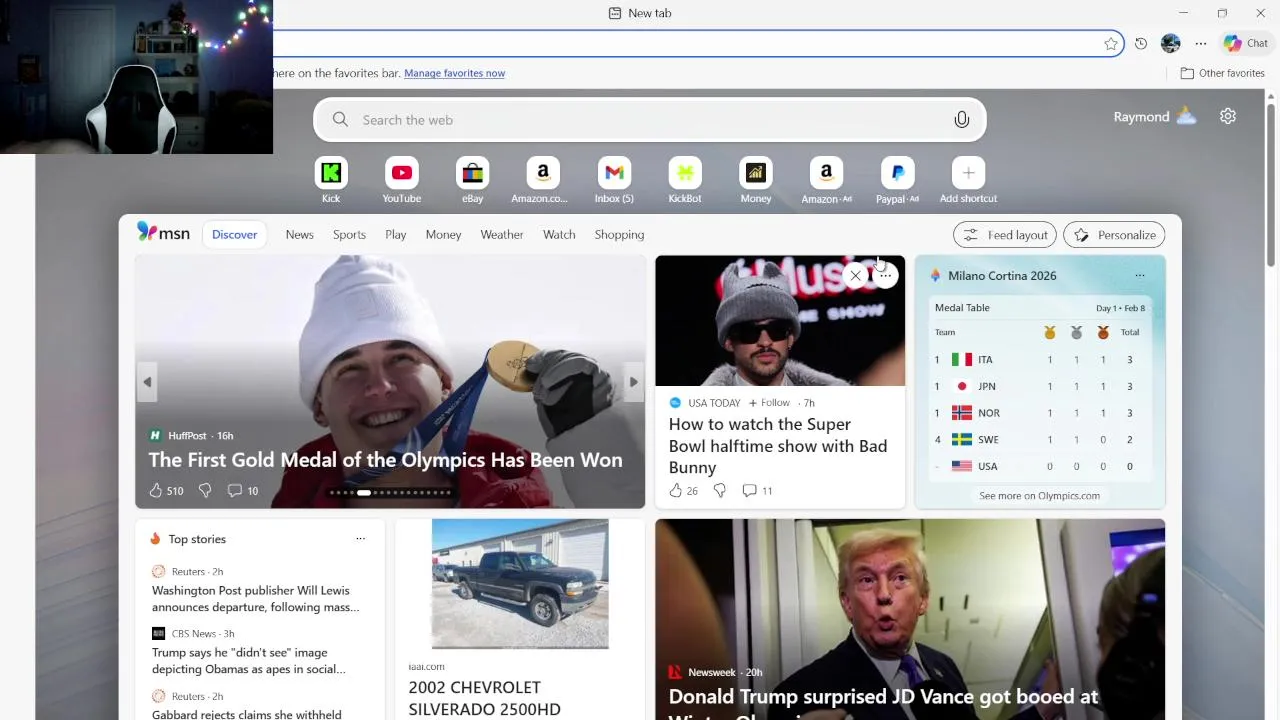Show previous carousel story

[147, 382]
